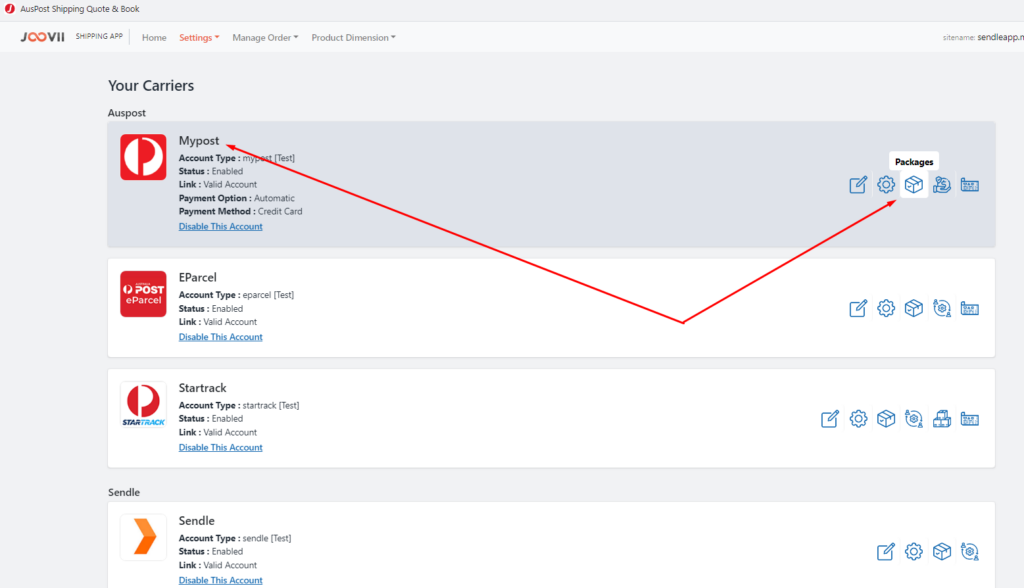
Task: Click the label grid icon for Startrack
Action: point(970,419)
